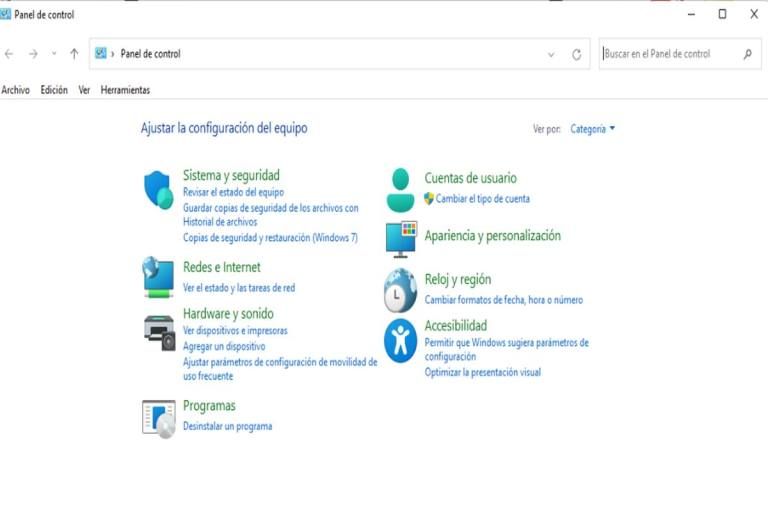Viewport: 768px width, 512px height.
Task: Open the Herramientas menu
Action: [x=125, y=90]
